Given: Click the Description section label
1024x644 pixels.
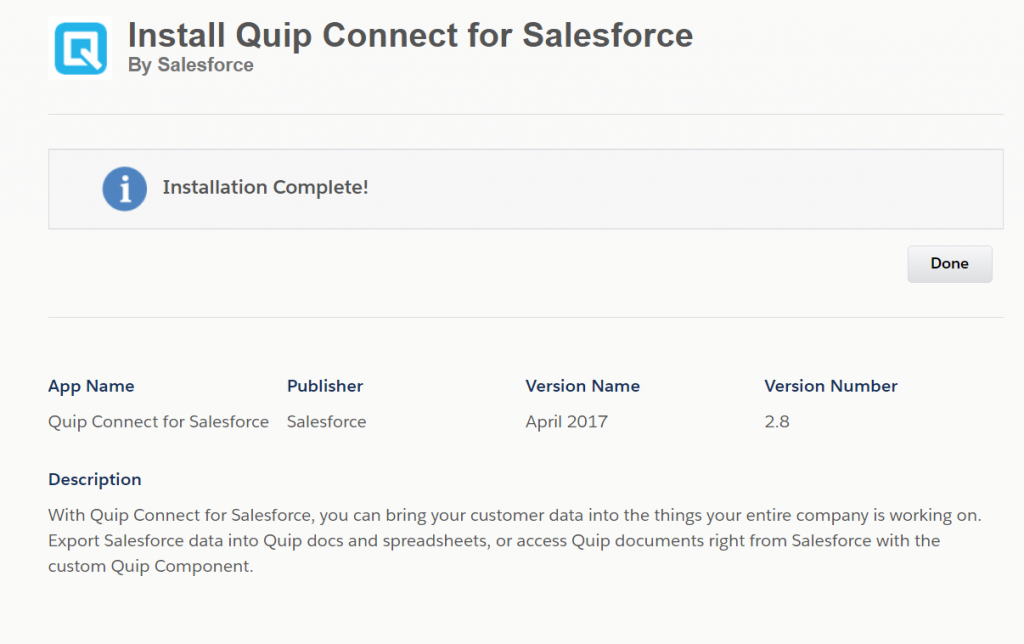Looking at the screenshot, I should click(95, 479).
